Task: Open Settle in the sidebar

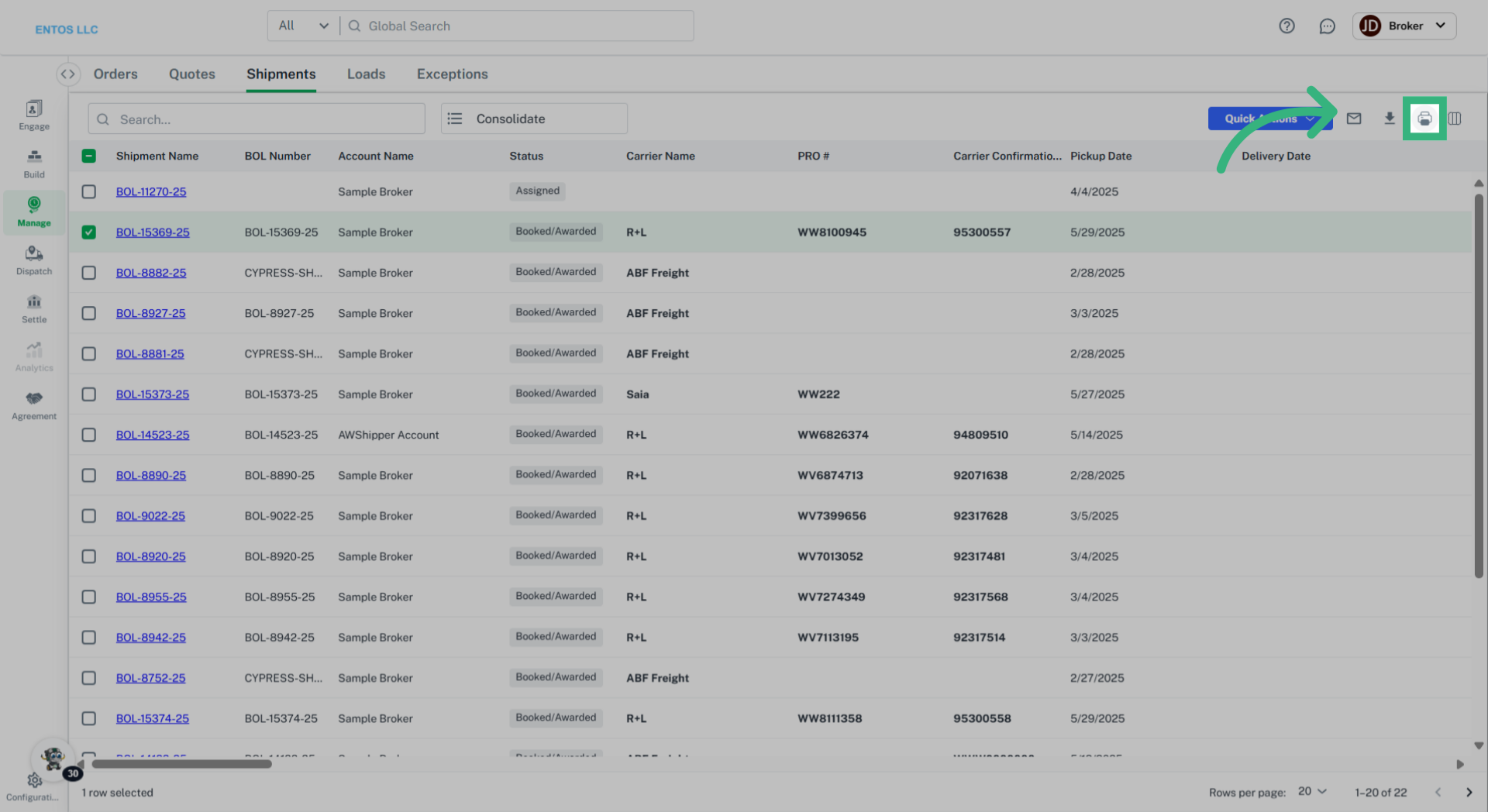Action: (34, 309)
